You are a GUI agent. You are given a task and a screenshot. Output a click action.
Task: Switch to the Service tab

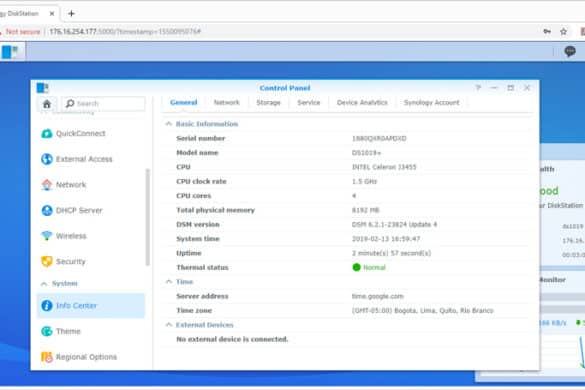309,102
